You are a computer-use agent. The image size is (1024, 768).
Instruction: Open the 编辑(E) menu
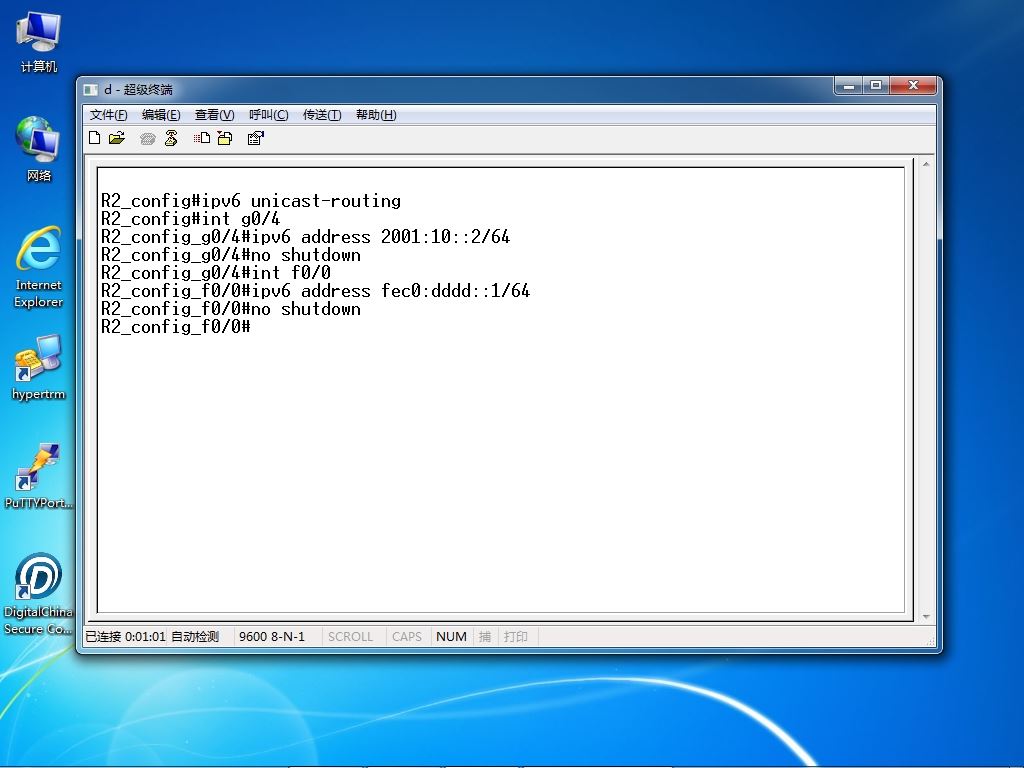161,115
